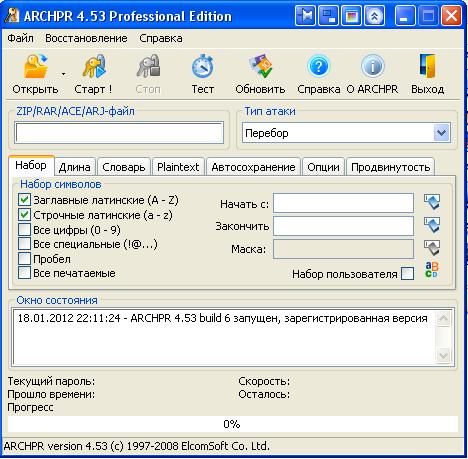The image size is (468, 459).
Task: Enable Все цифры (0 - 9) checkbox
Action: coord(24,229)
